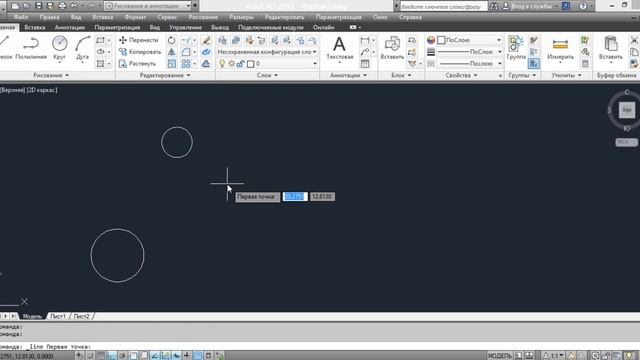Click the Explode tool icon

coord(207,52)
